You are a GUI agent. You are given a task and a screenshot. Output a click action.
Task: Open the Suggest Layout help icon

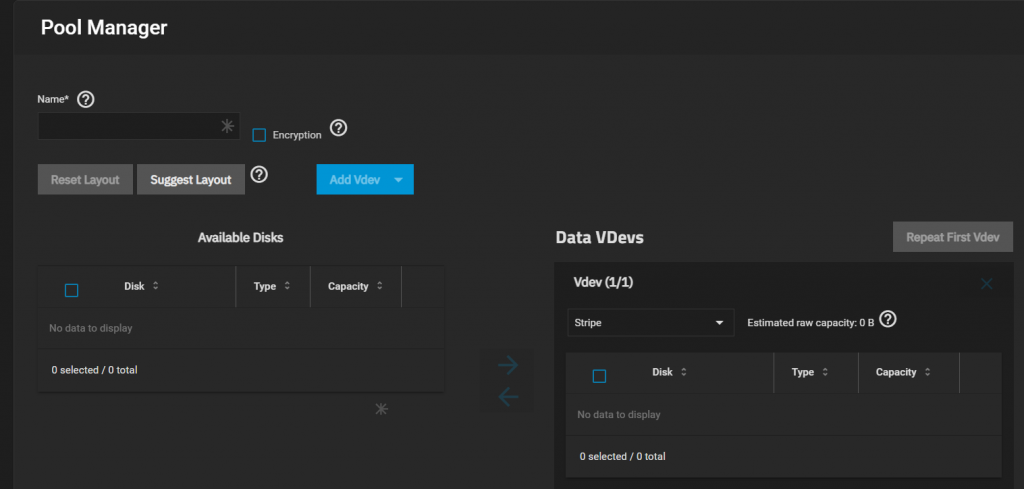[x=260, y=174]
